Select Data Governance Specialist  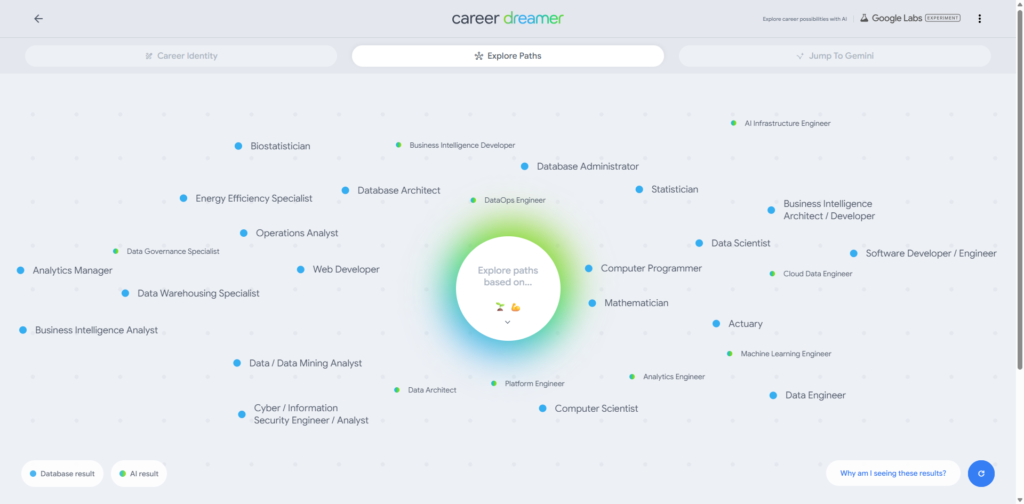173,251
